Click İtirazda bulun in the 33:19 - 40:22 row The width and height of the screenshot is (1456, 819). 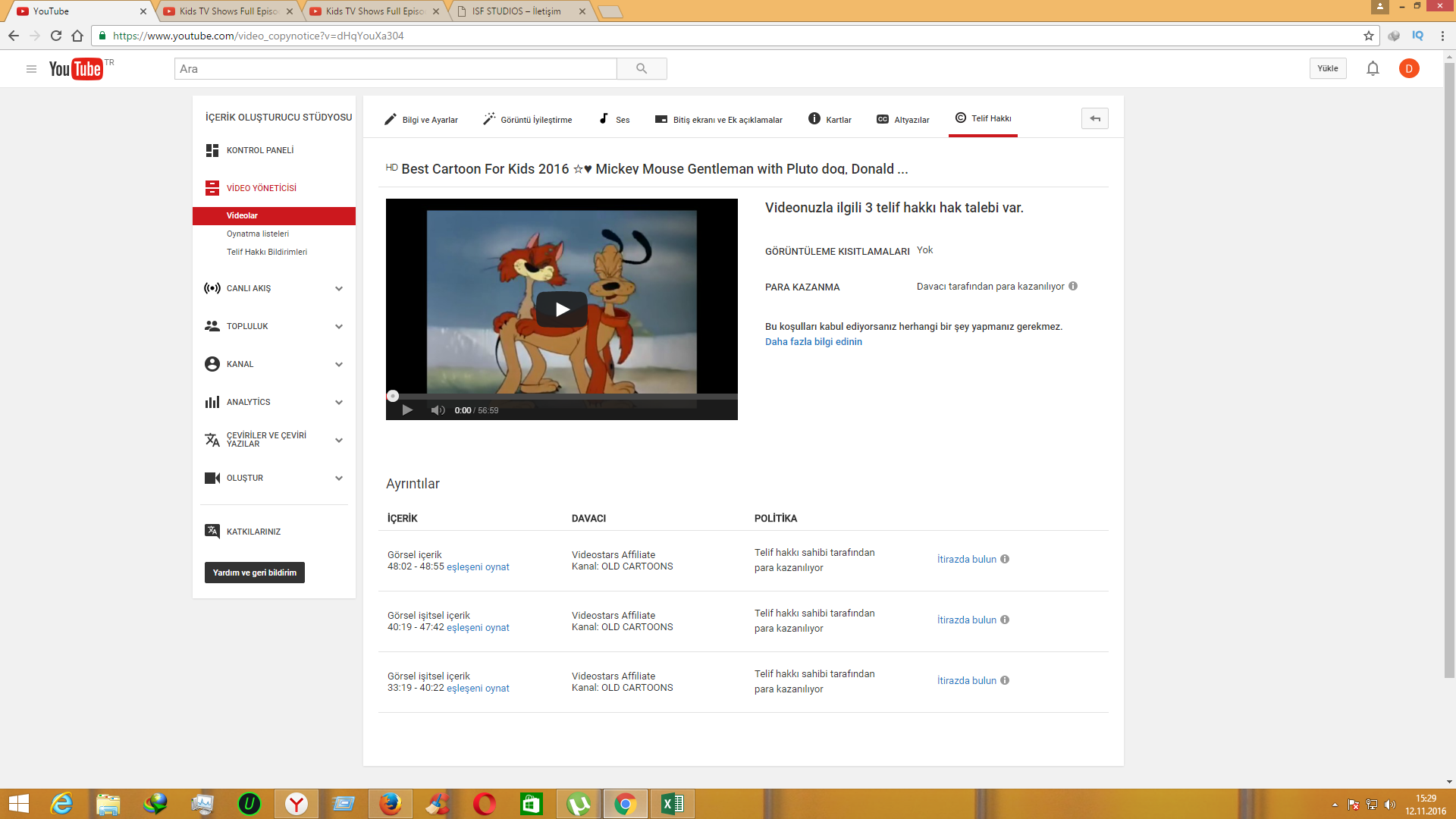pos(967,680)
